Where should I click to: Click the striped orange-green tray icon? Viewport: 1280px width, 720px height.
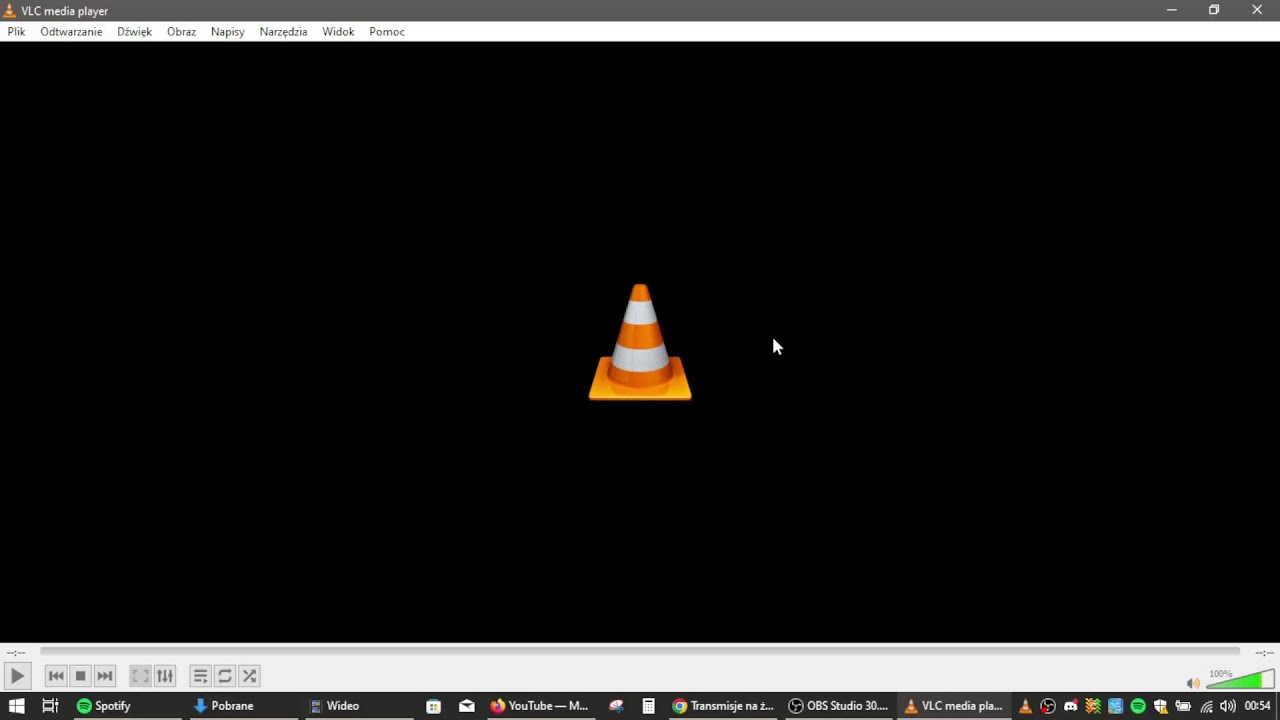(x=1093, y=706)
